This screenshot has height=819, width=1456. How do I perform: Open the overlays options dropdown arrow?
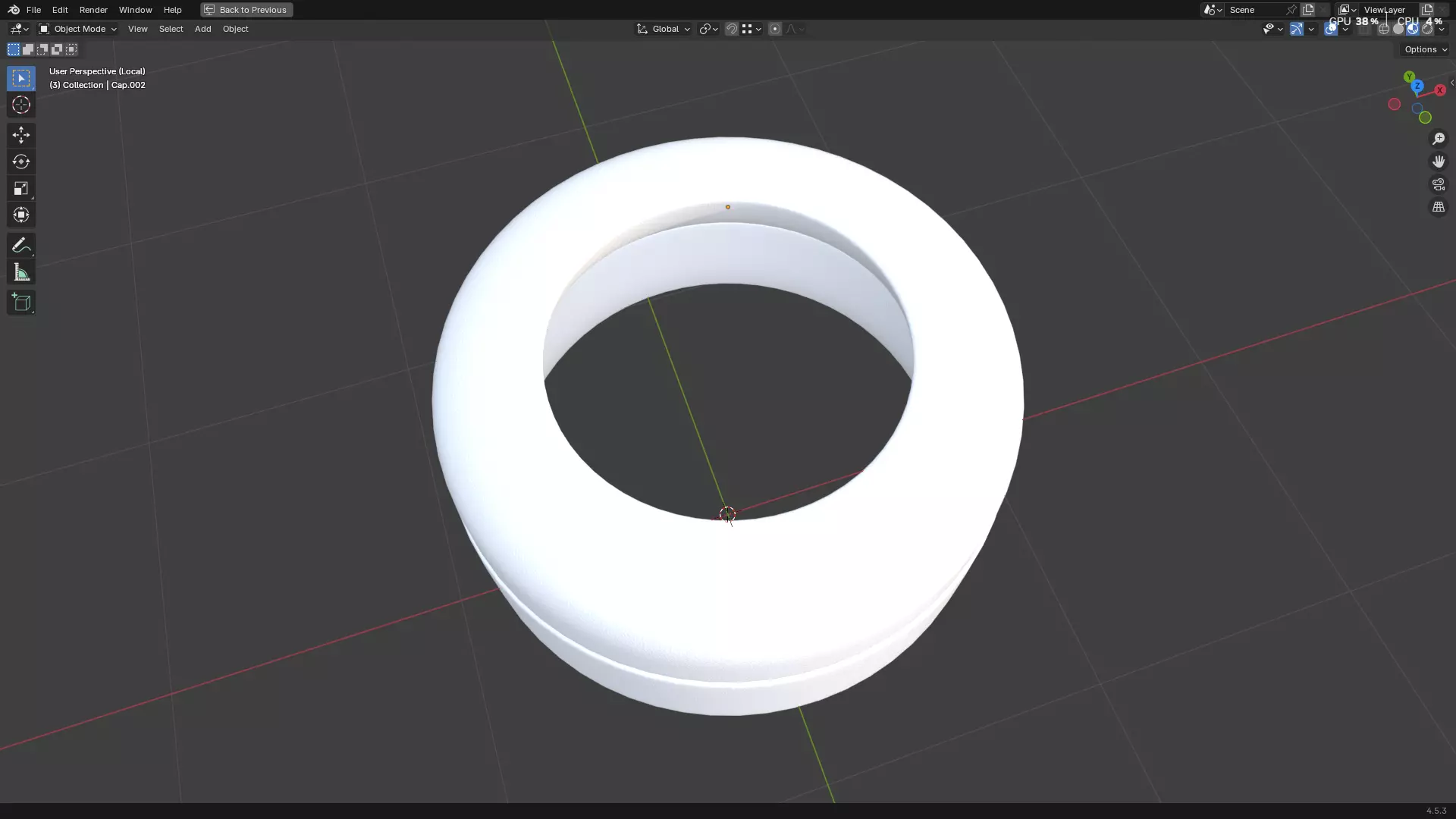click(1345, 29)
